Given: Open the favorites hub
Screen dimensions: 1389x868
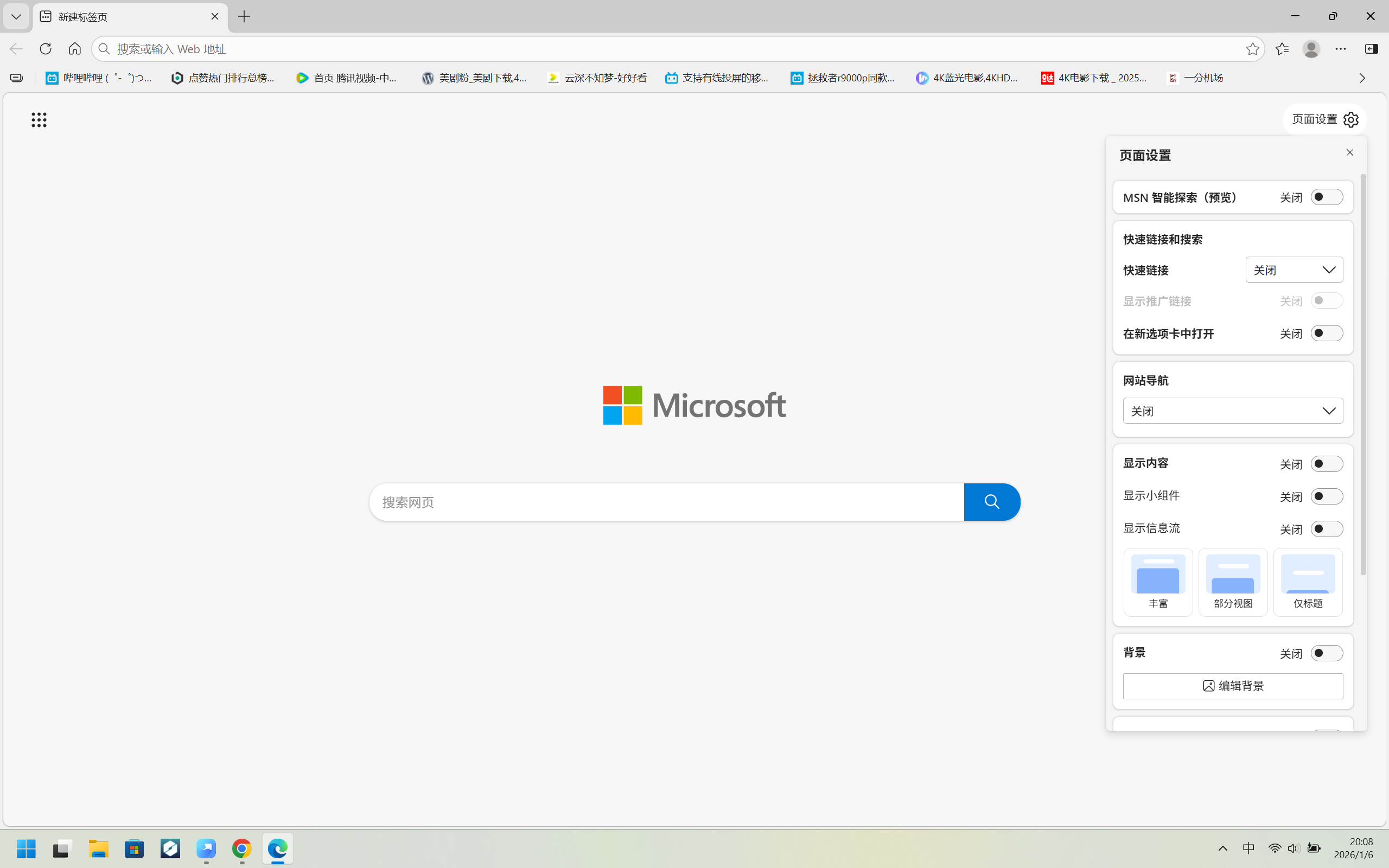Looking at the screenshot, I should pos(1282,49).
